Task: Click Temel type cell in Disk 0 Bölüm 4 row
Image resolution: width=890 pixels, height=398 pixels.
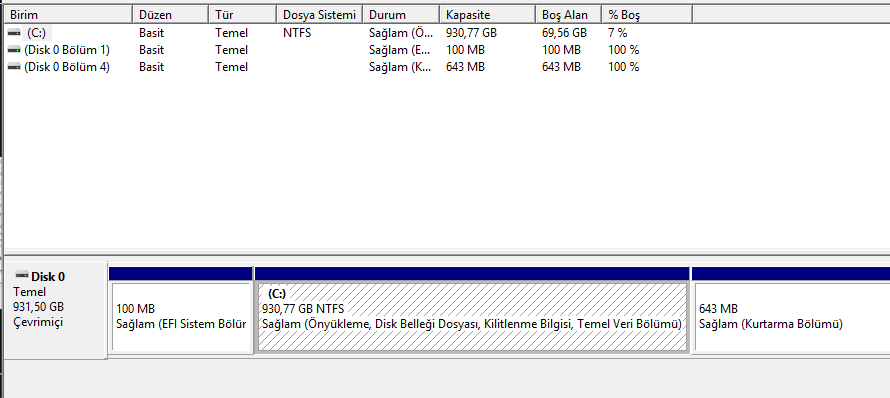Action: 231,67
